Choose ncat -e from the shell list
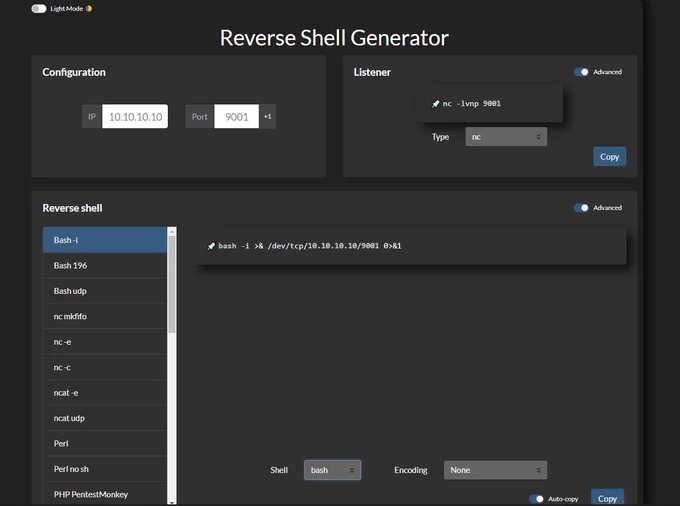This screenshot has height=506, width=680. pyautogui.click(x=105, y=393)
